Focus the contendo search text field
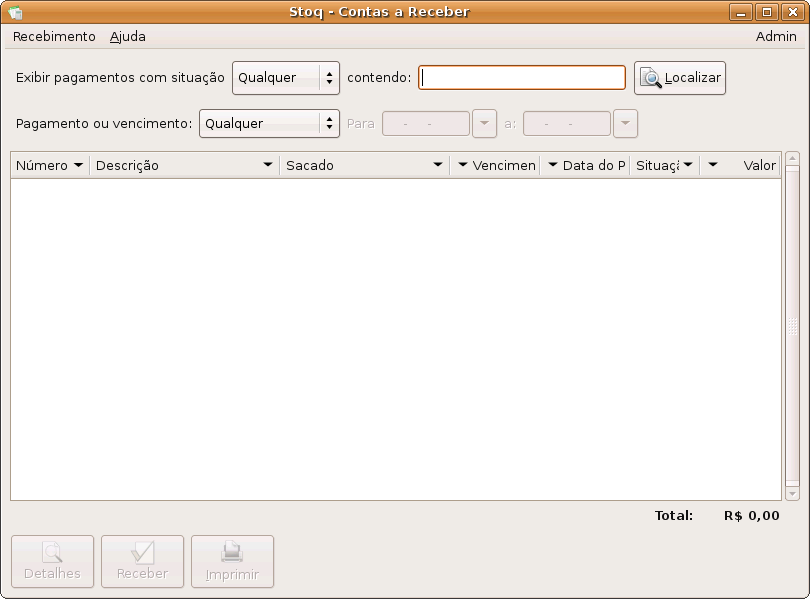This screenshot has width=810, height=599. click(522, 78)
